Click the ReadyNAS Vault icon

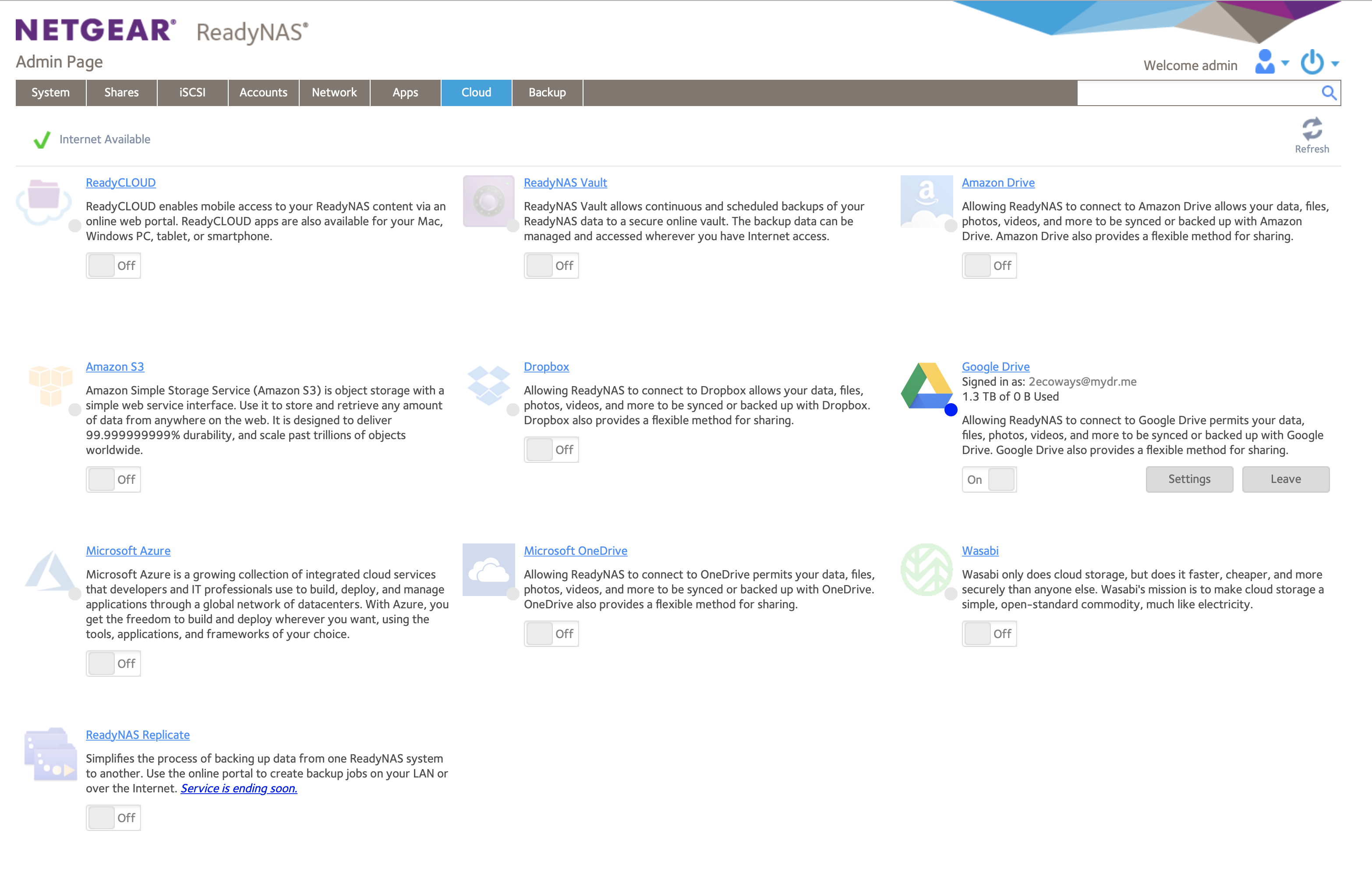pyautogui.click(x=488, y=201)
